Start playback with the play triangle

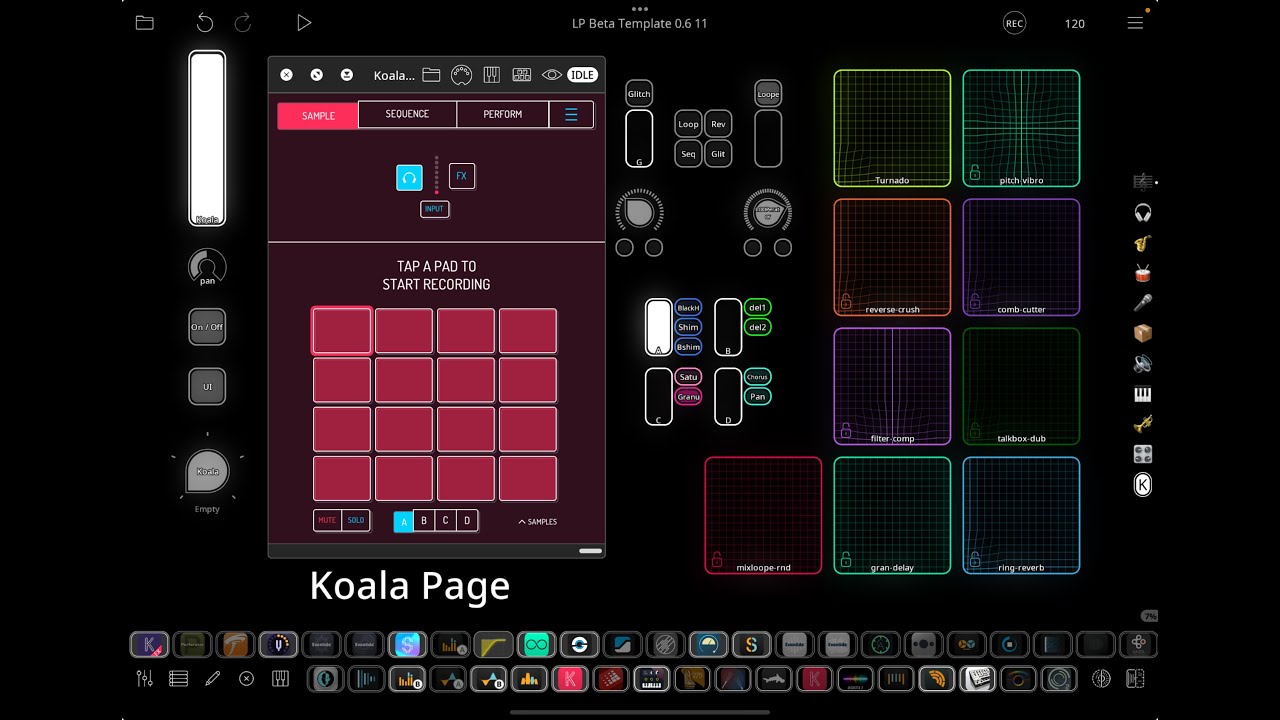coord(304,23)
